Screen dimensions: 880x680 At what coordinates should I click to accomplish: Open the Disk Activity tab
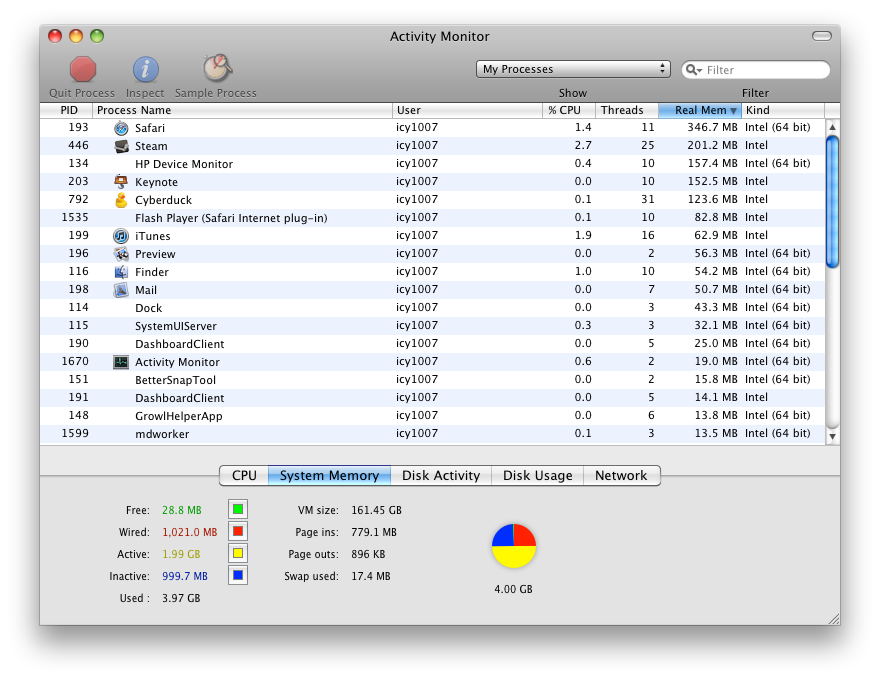coord(441,475)
